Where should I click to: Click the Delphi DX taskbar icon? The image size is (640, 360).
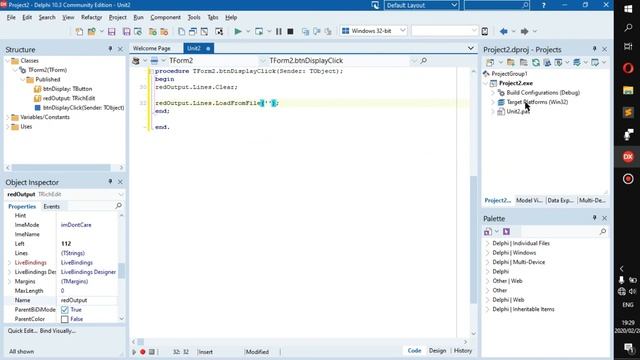628,156
